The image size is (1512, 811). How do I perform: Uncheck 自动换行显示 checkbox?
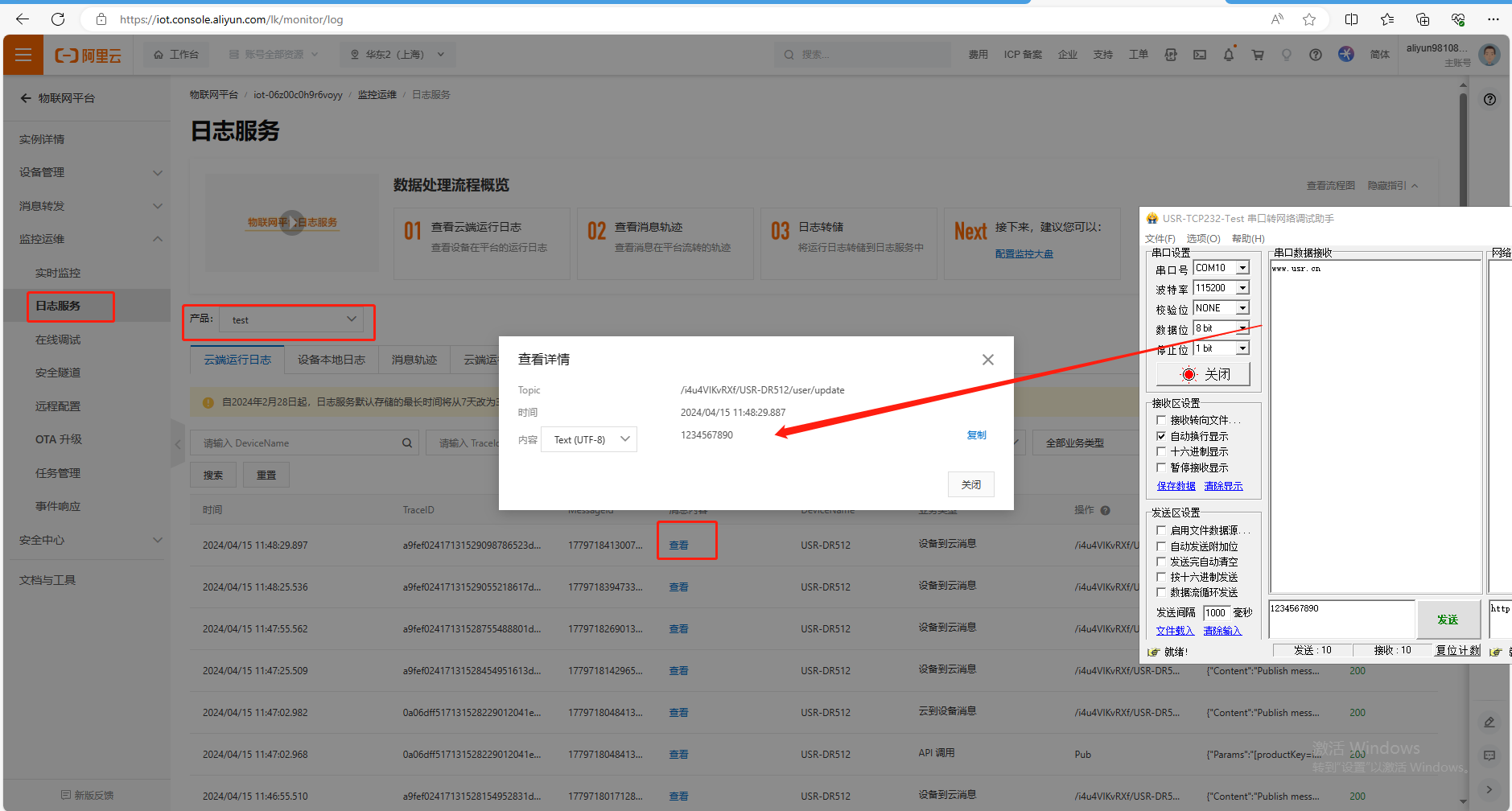click(1161, 436)
